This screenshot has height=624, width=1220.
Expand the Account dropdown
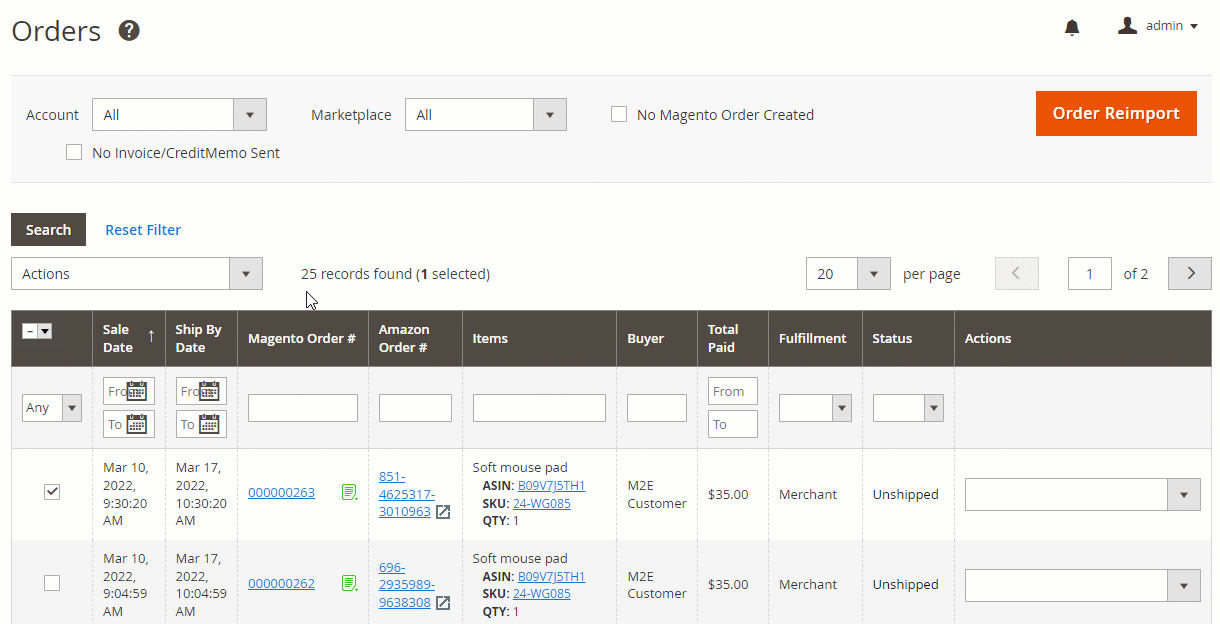(x=179, y=115)
